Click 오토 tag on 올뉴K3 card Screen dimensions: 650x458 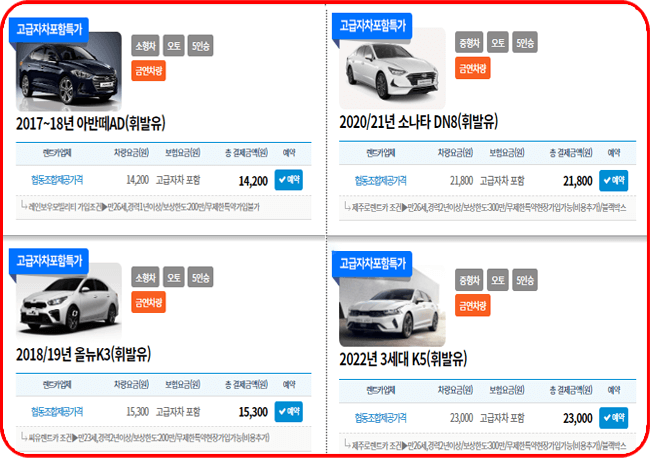pyautogui.click(x=174, y=277)
